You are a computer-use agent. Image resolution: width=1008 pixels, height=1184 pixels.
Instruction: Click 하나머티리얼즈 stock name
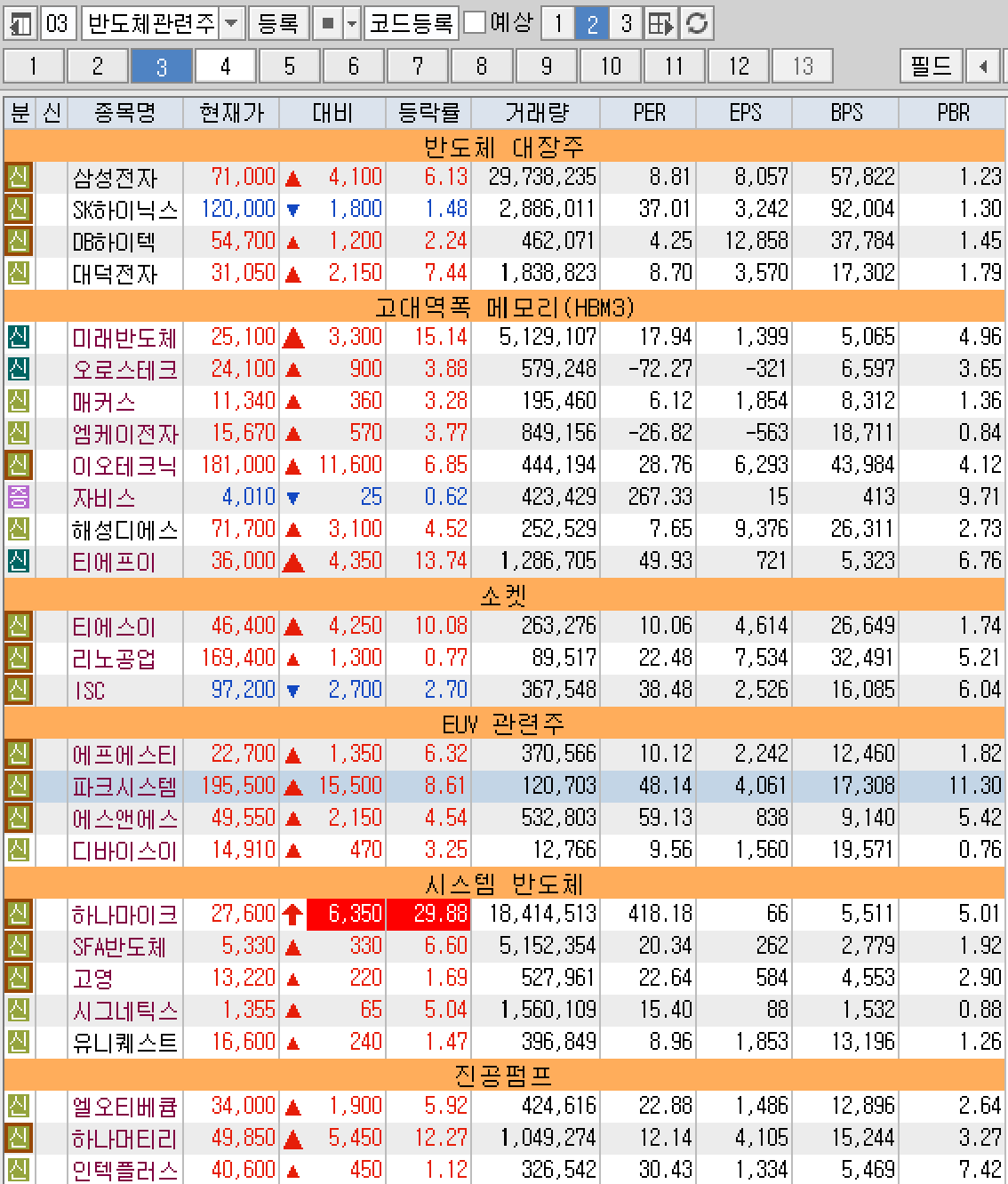[125, 1139]
